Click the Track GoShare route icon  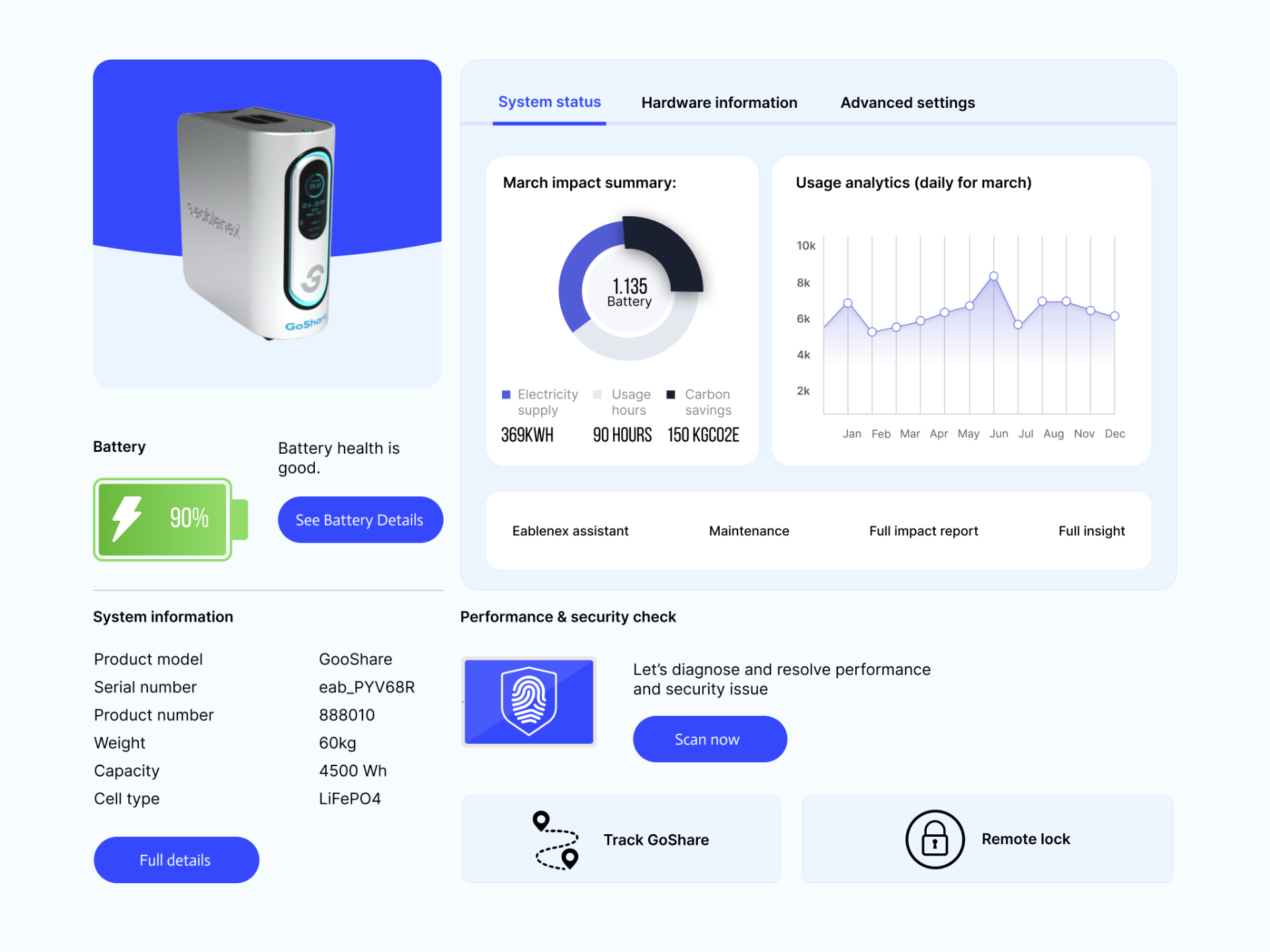556,840
